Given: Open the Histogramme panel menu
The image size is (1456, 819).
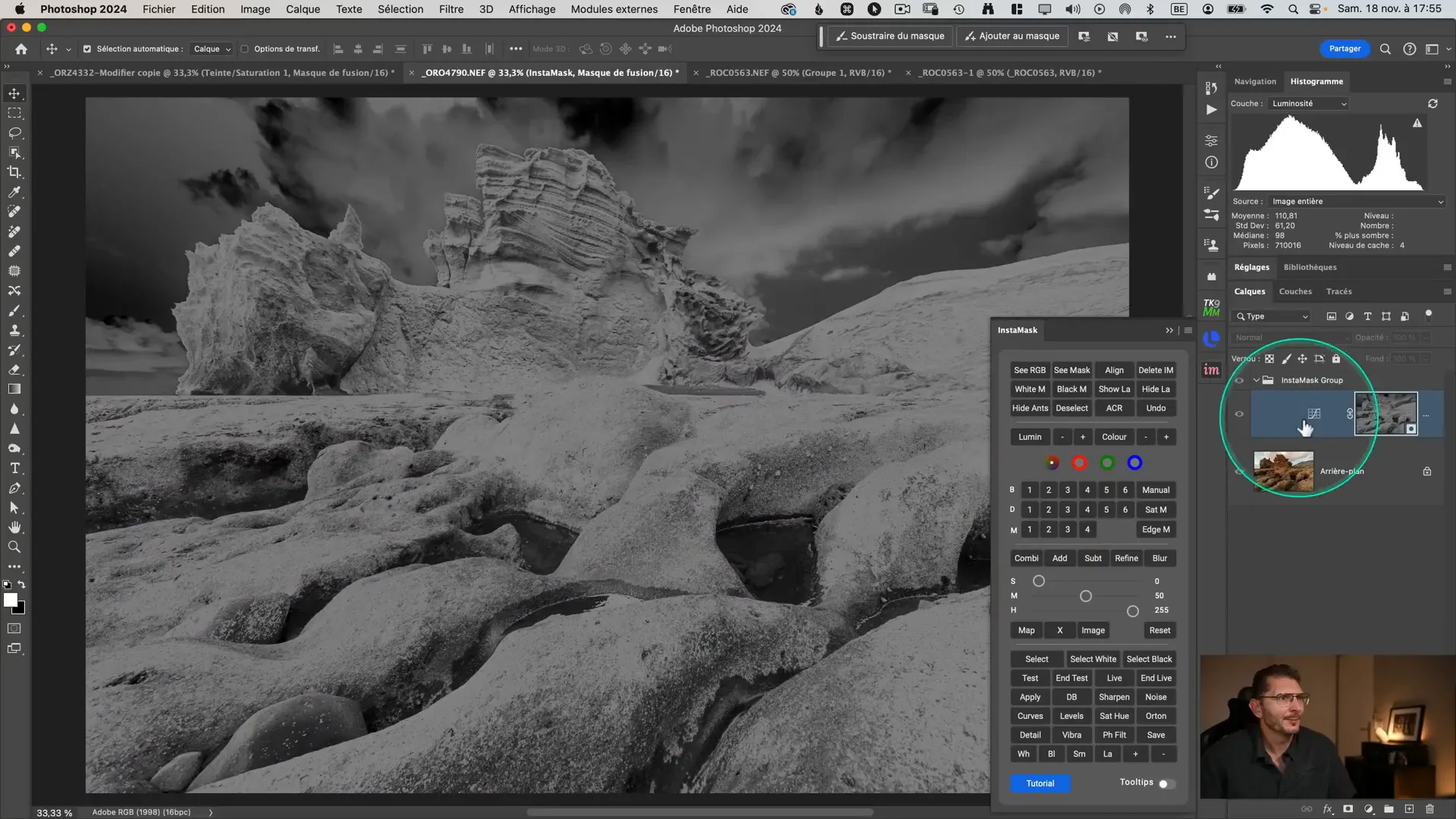Looking at the screenshot, I should click(1447, 82).
